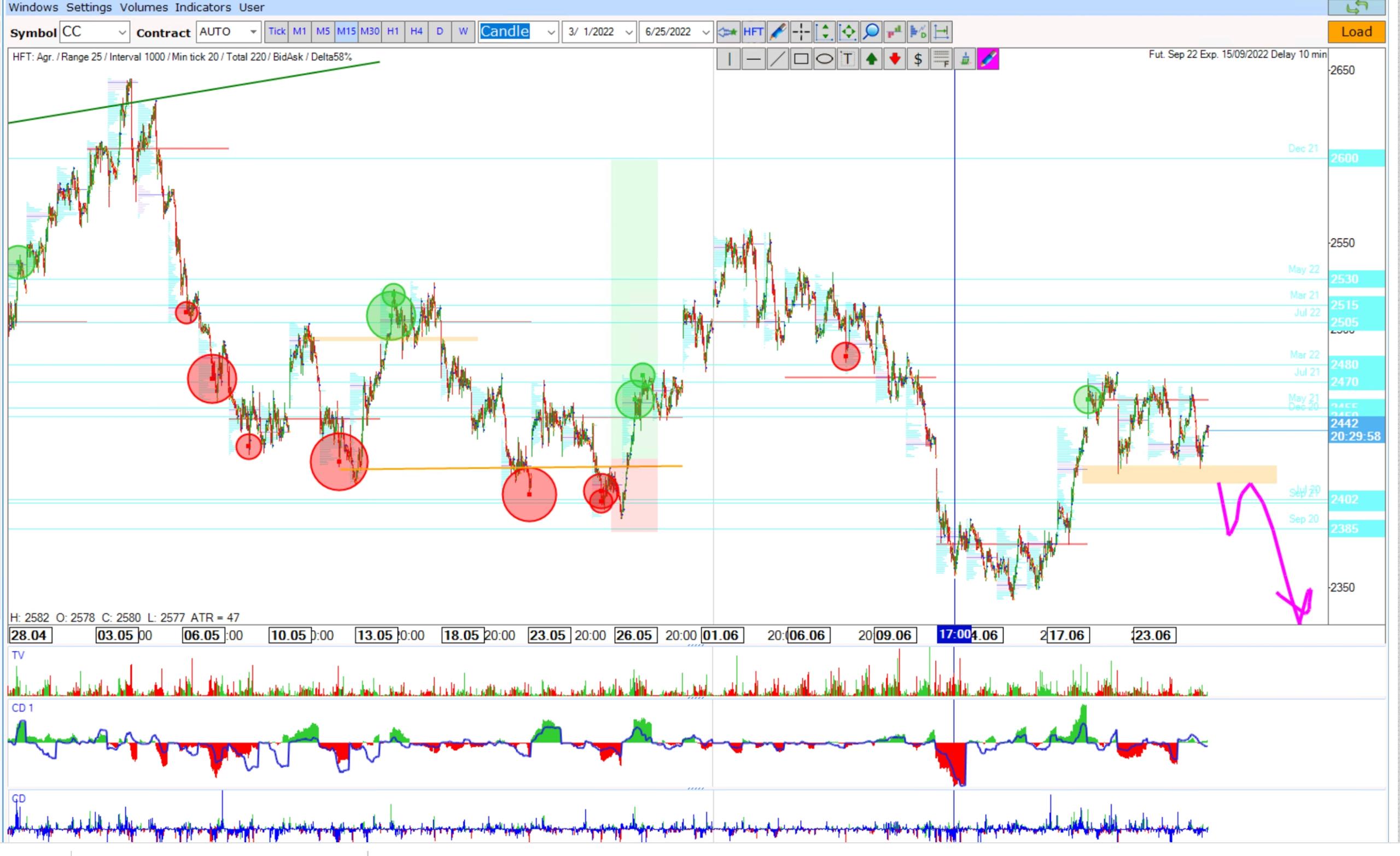Click the 6/25/2022 end date field
The image size is (1400, 856).
pos(669,32)
